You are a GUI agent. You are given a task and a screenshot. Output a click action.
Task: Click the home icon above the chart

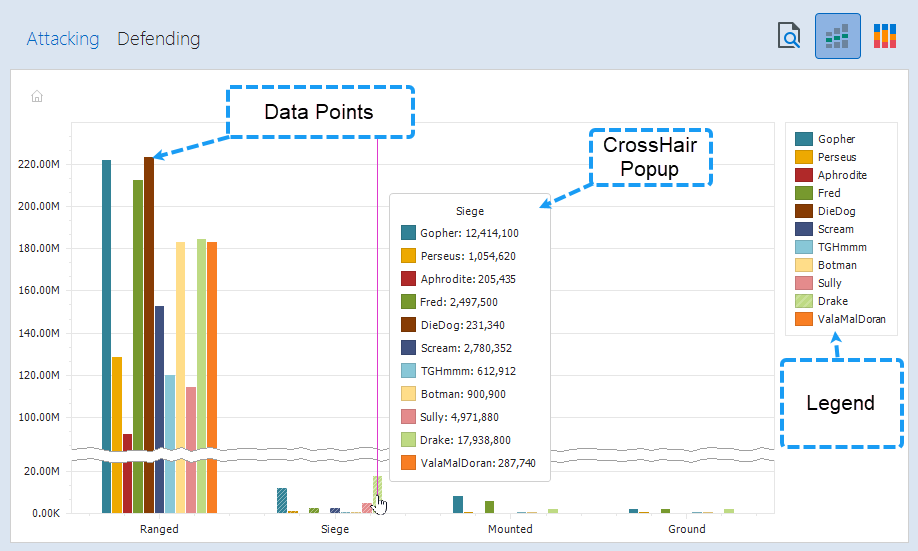click(37, 97)
